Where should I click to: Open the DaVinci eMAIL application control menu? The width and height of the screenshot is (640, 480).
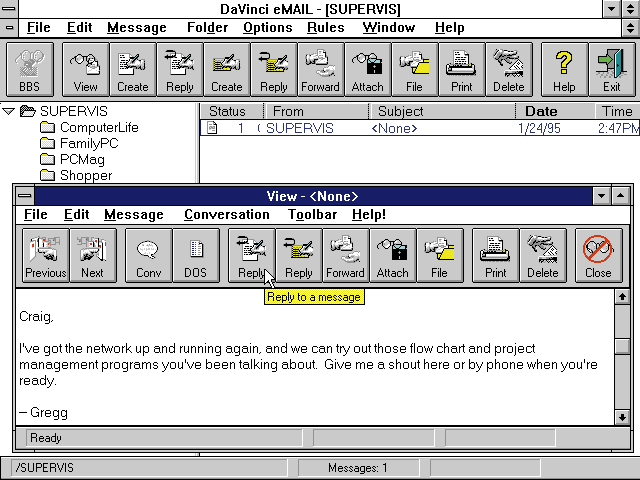coord(9,9)
